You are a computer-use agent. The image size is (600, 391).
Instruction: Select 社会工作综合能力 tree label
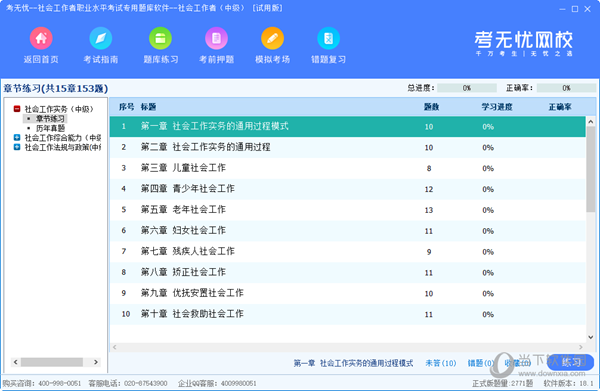click(63, 137)
